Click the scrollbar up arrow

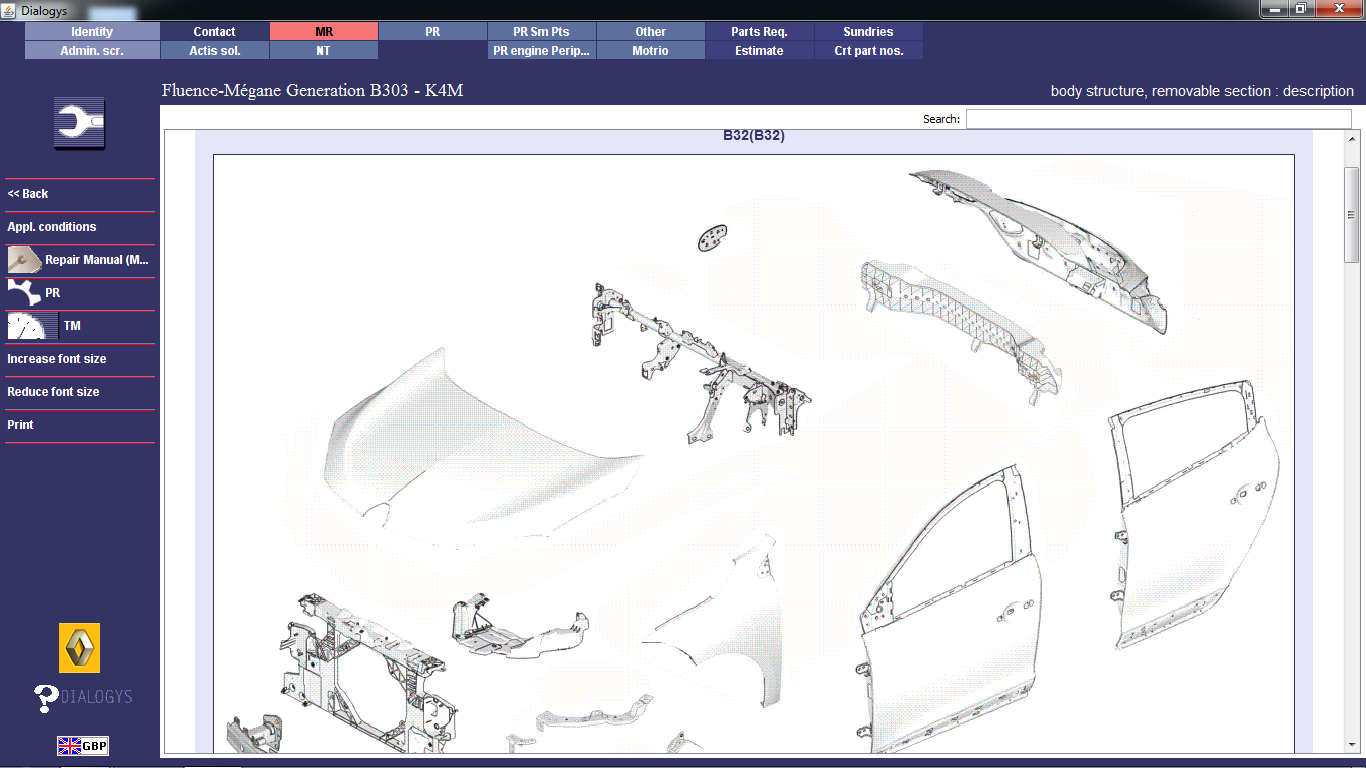(1352, 139)
